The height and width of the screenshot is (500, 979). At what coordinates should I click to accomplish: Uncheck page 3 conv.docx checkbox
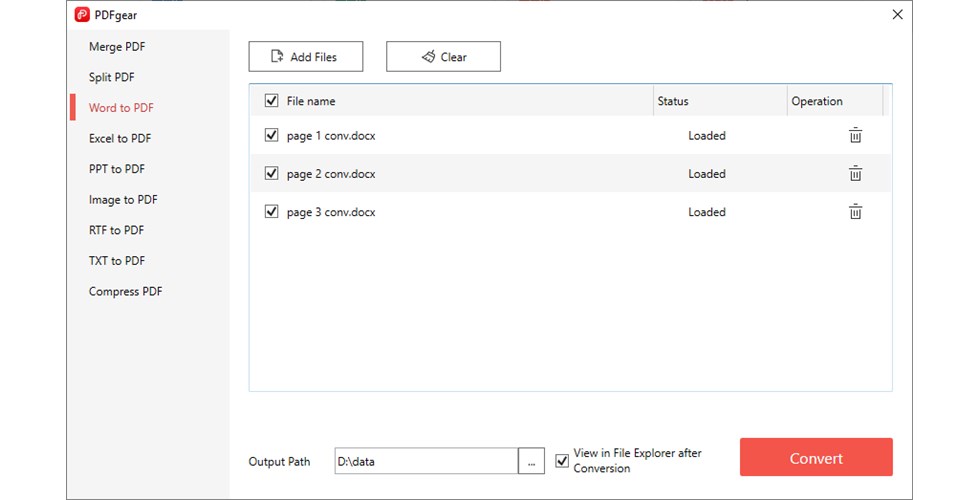(271, 212)
